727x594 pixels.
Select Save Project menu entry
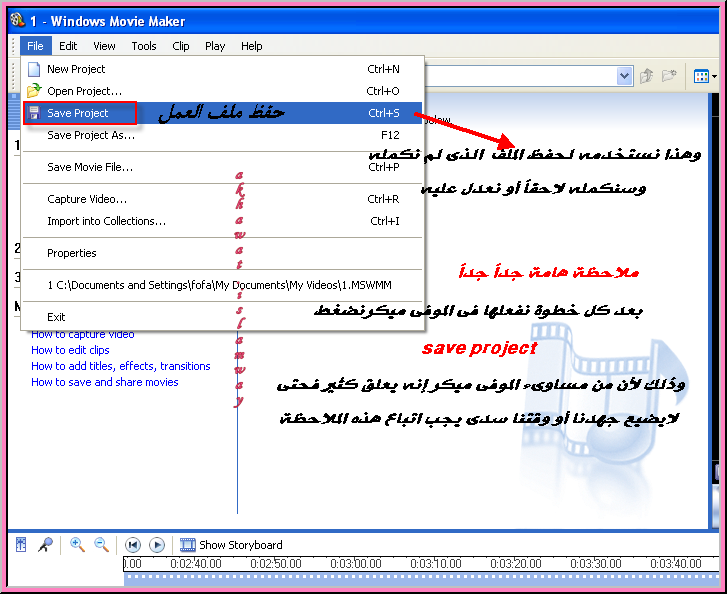[x=223, y=113]
